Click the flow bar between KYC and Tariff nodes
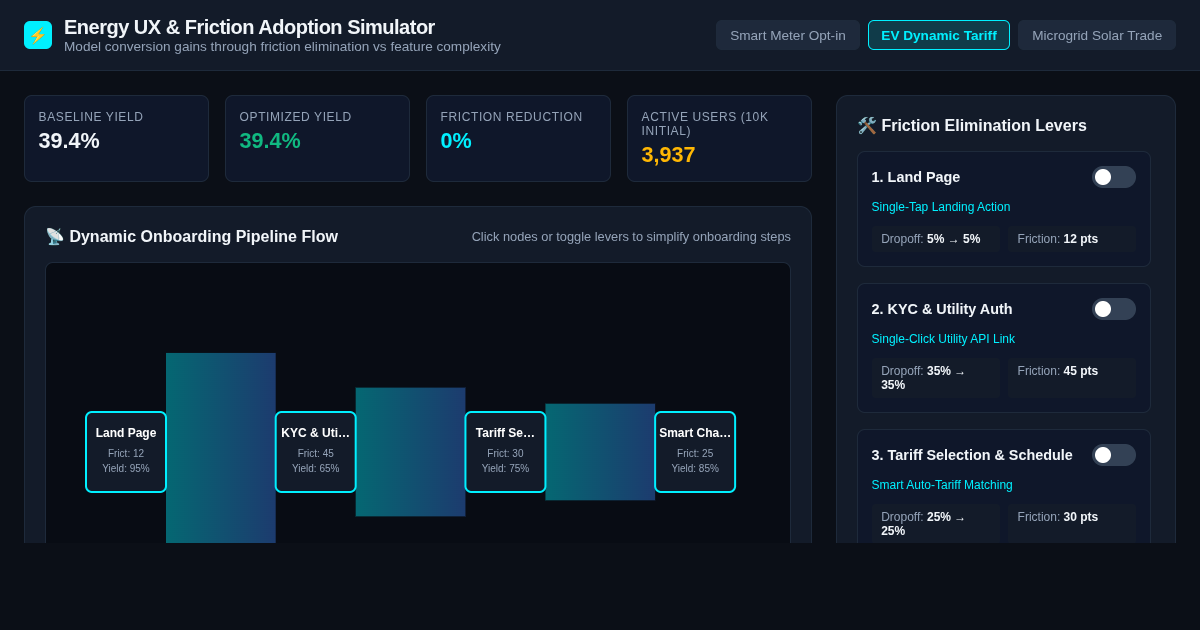1200x630 pixels. point(411,452)
